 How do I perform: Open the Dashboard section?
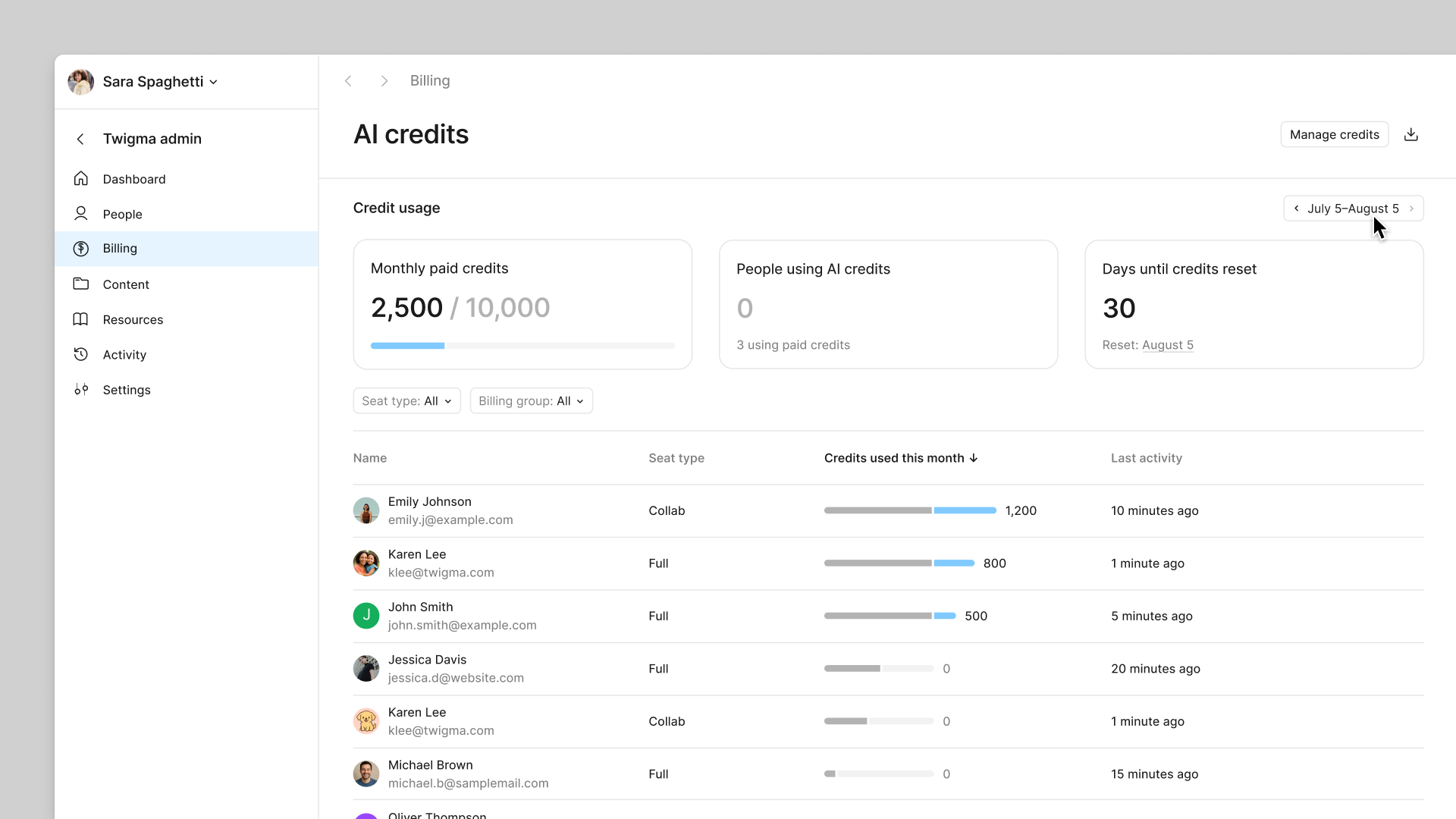point(134,179)
